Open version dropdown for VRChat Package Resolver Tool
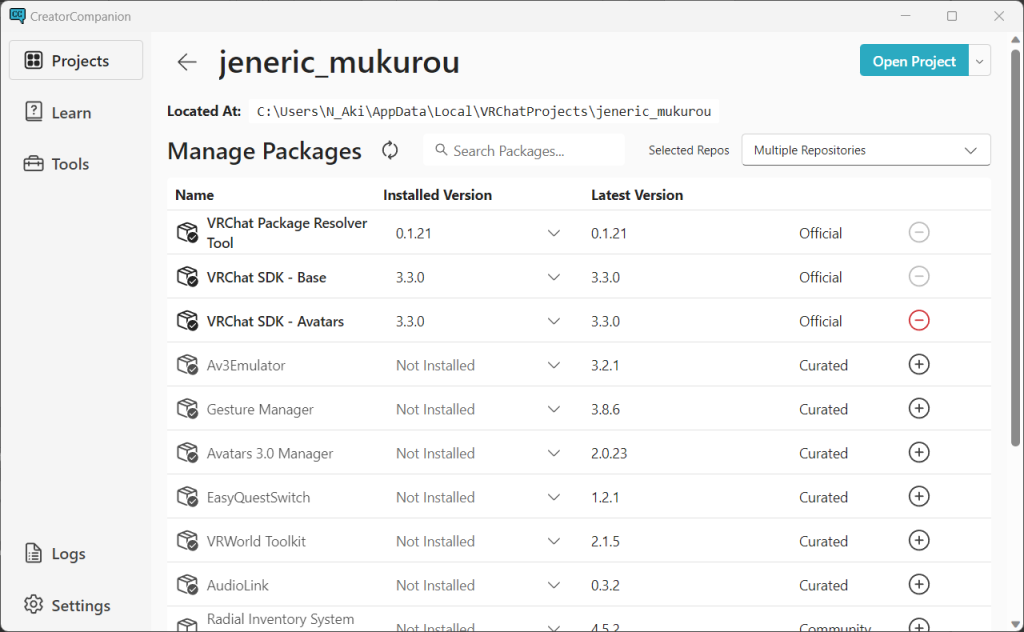1024x632 pixels. pos(554,233)
